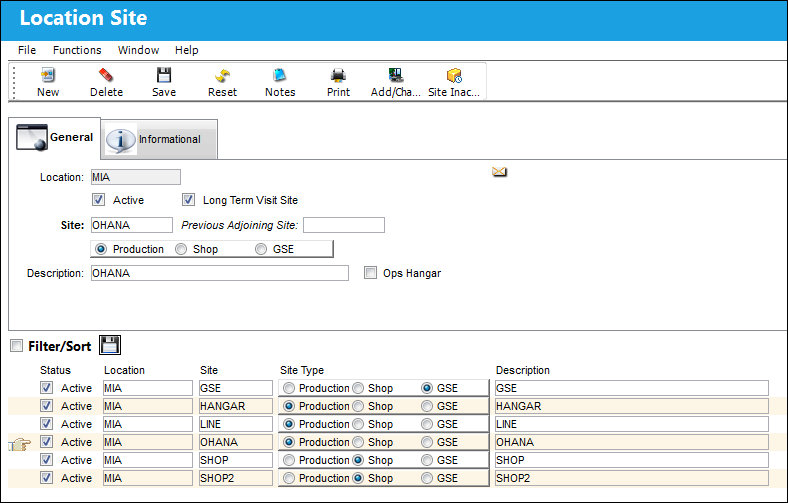The image size is (788, 503).
Task: Select Production radio in the GSE row
Action: 289,388
